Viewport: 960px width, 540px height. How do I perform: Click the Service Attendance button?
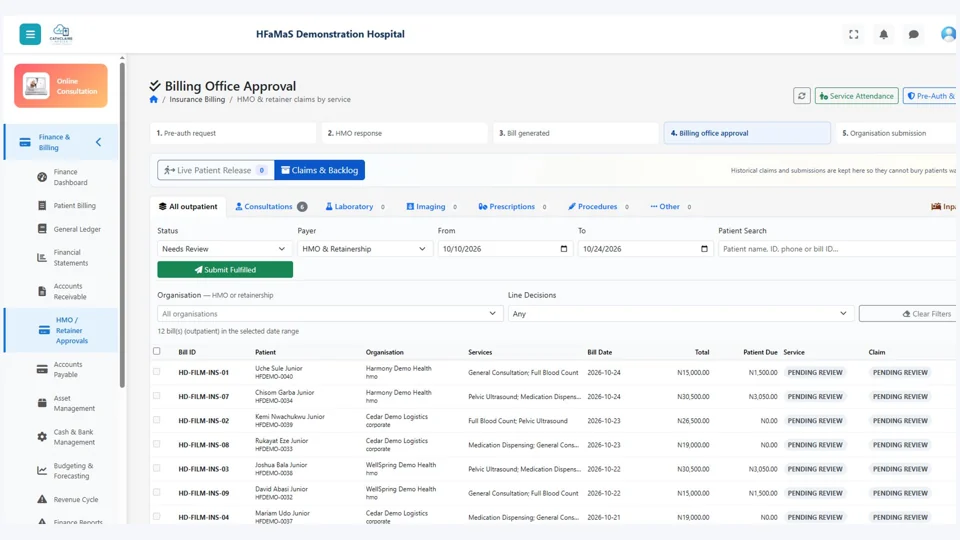857,96
